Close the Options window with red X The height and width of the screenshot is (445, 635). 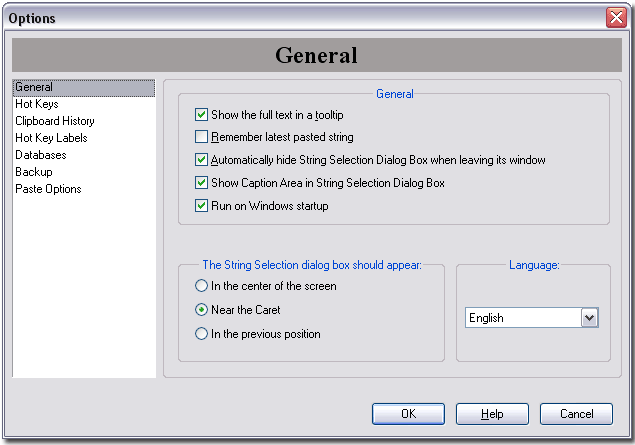(x=616, y=18)
